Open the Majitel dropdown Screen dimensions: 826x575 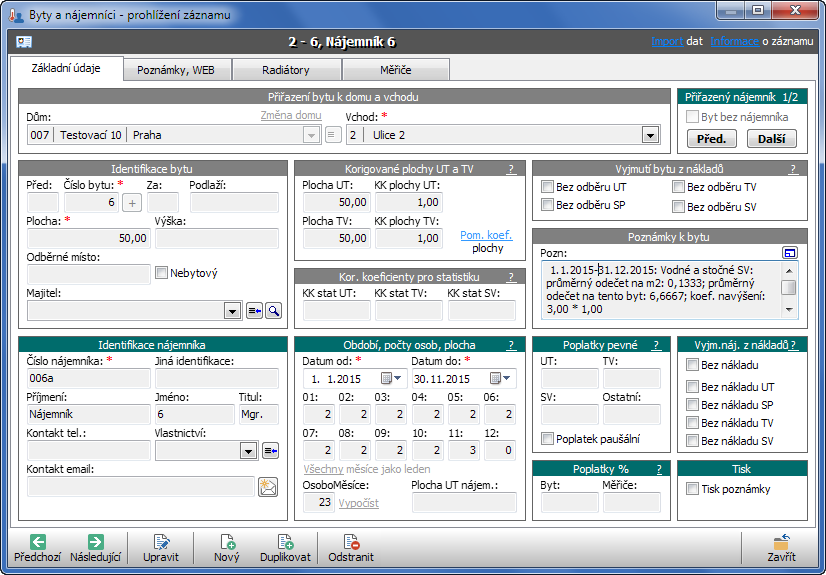point(232,311)
